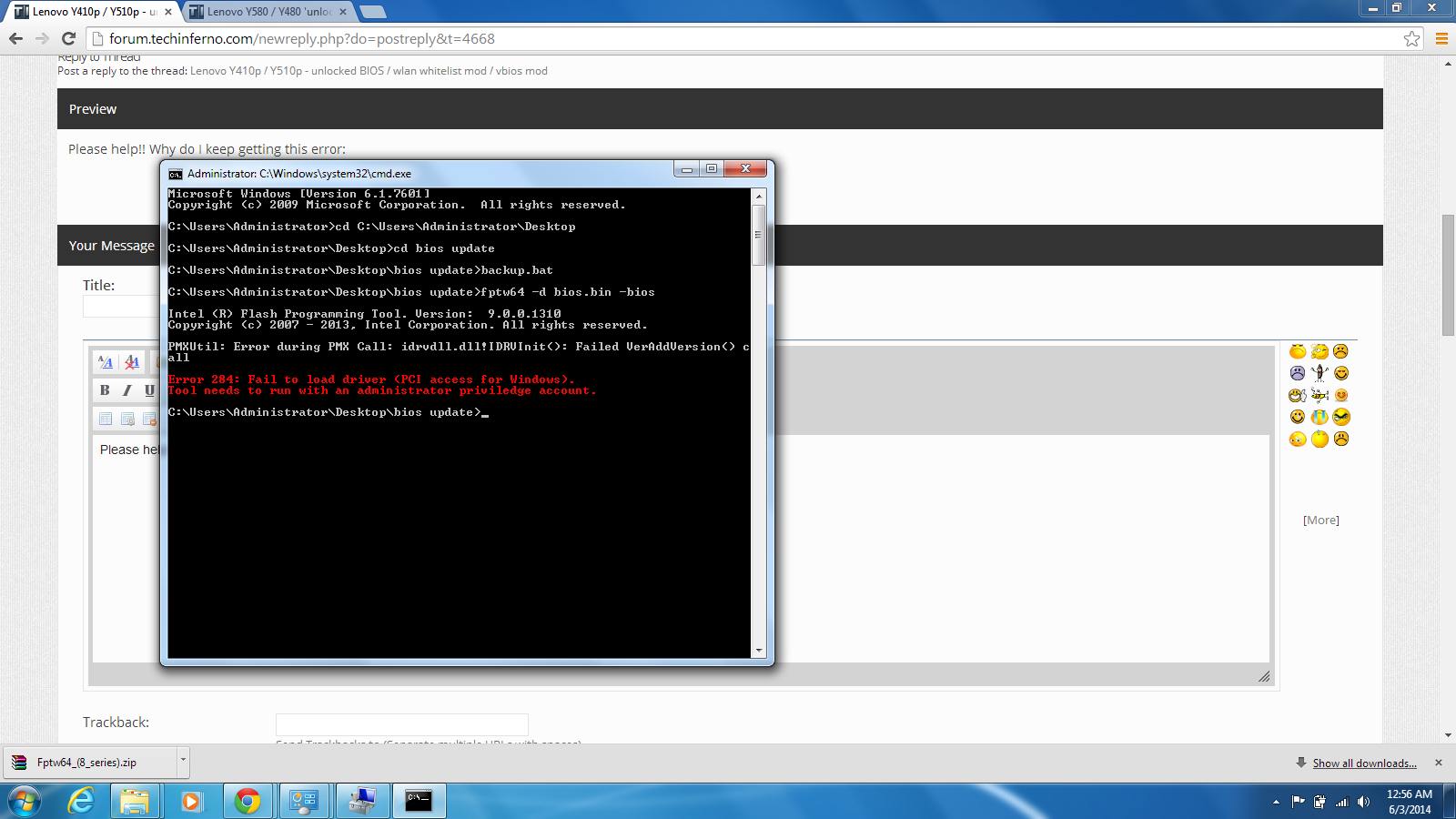Minimize the cmd.exe window
The image size is (1456, 819).
tap(687, 169)
